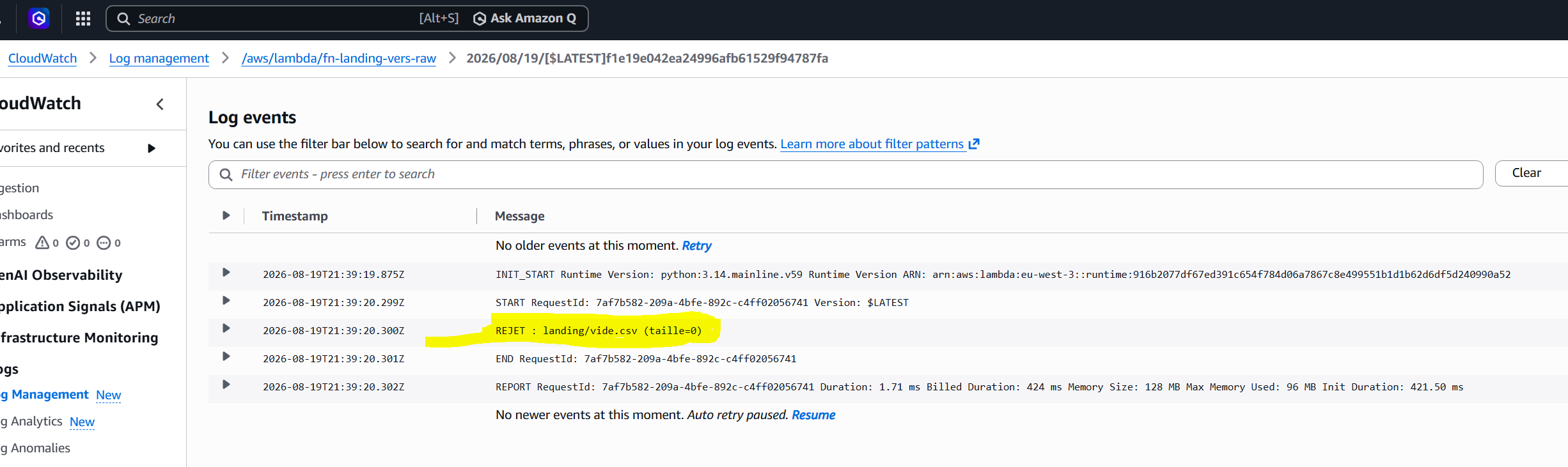Open Ingestion in sidebar
The width and height of the screenshot is (1568, 467).
tap(19, 188)
